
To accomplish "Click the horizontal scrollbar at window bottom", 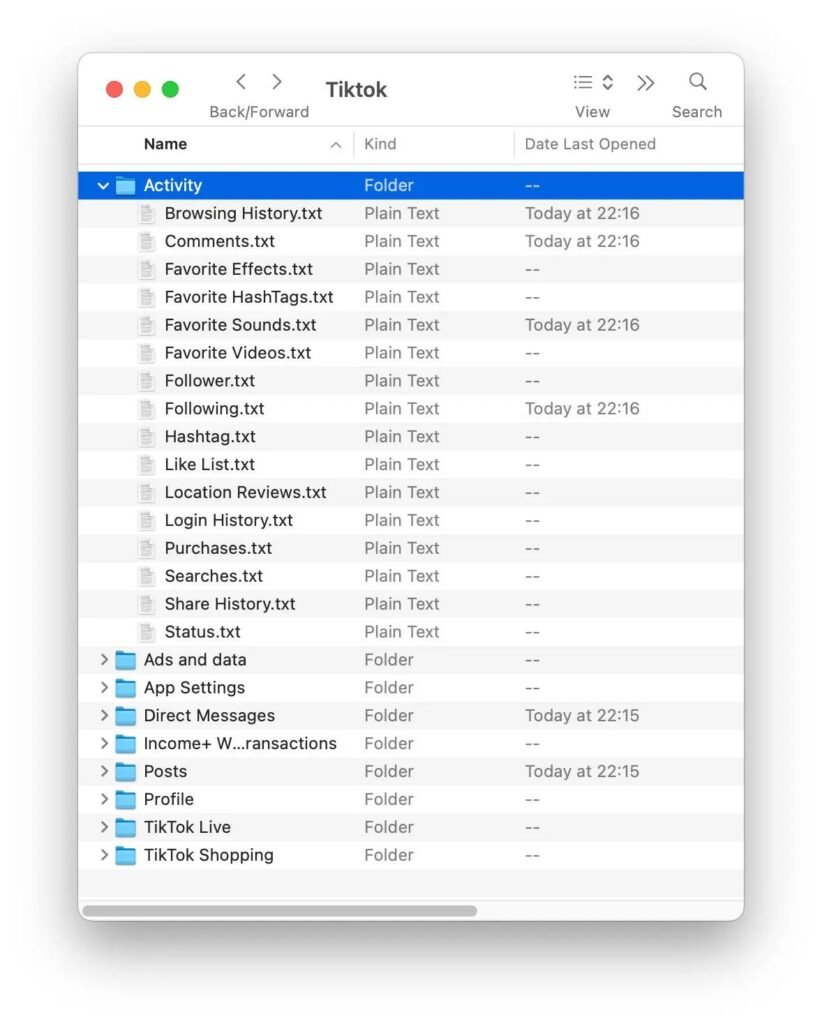I will point(279,910).
